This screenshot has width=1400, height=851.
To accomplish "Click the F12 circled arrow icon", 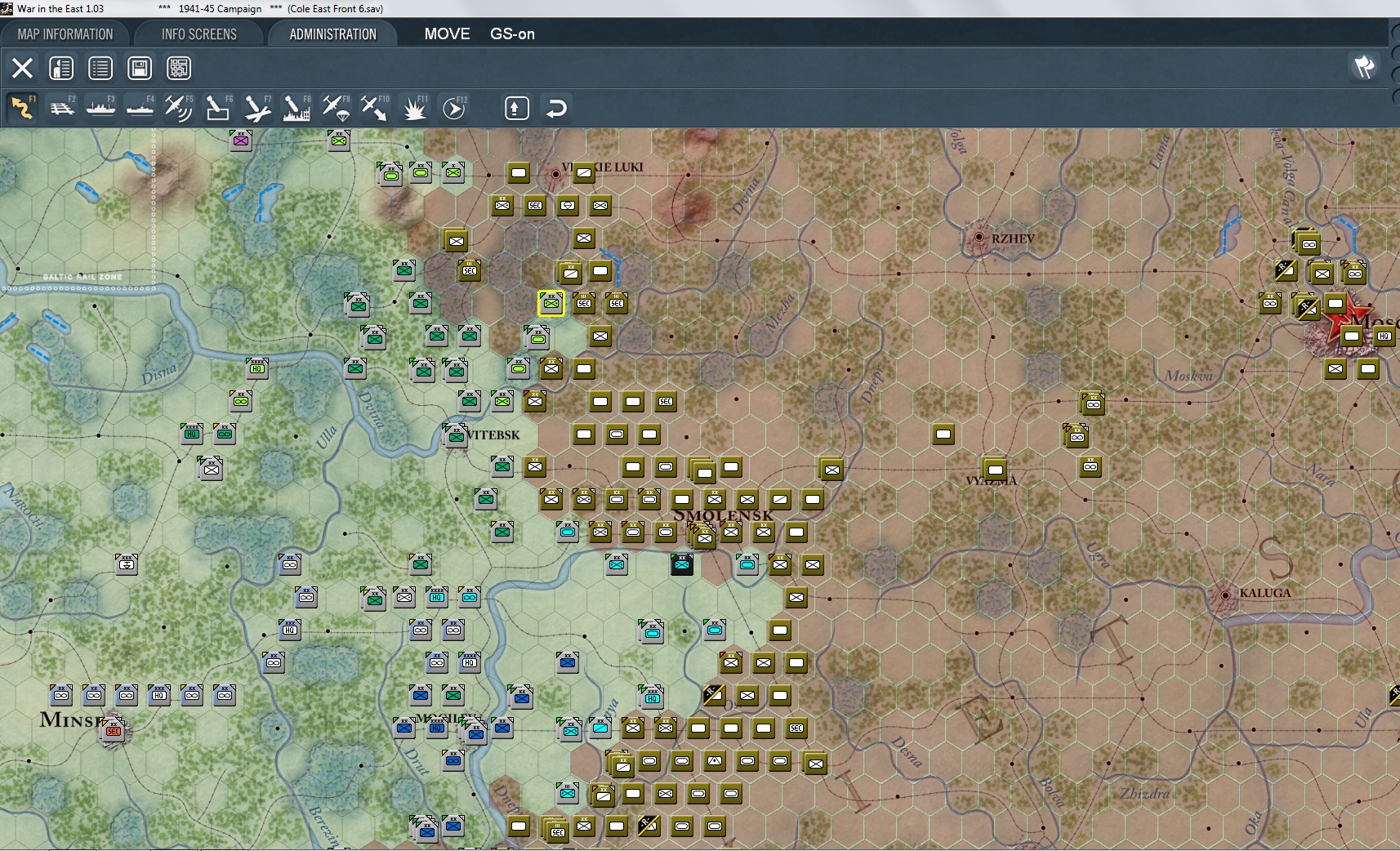I will click(453, 108).
